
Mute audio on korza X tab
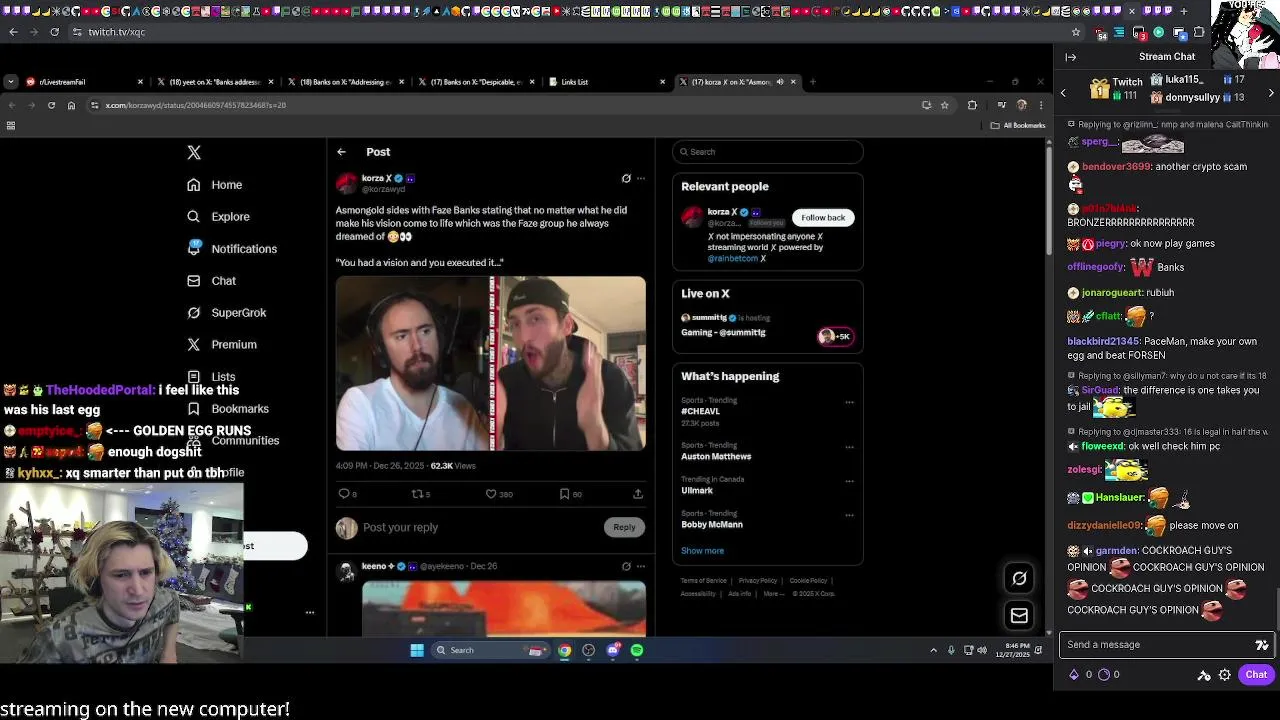pyautogui.click(x=780, y=82)
